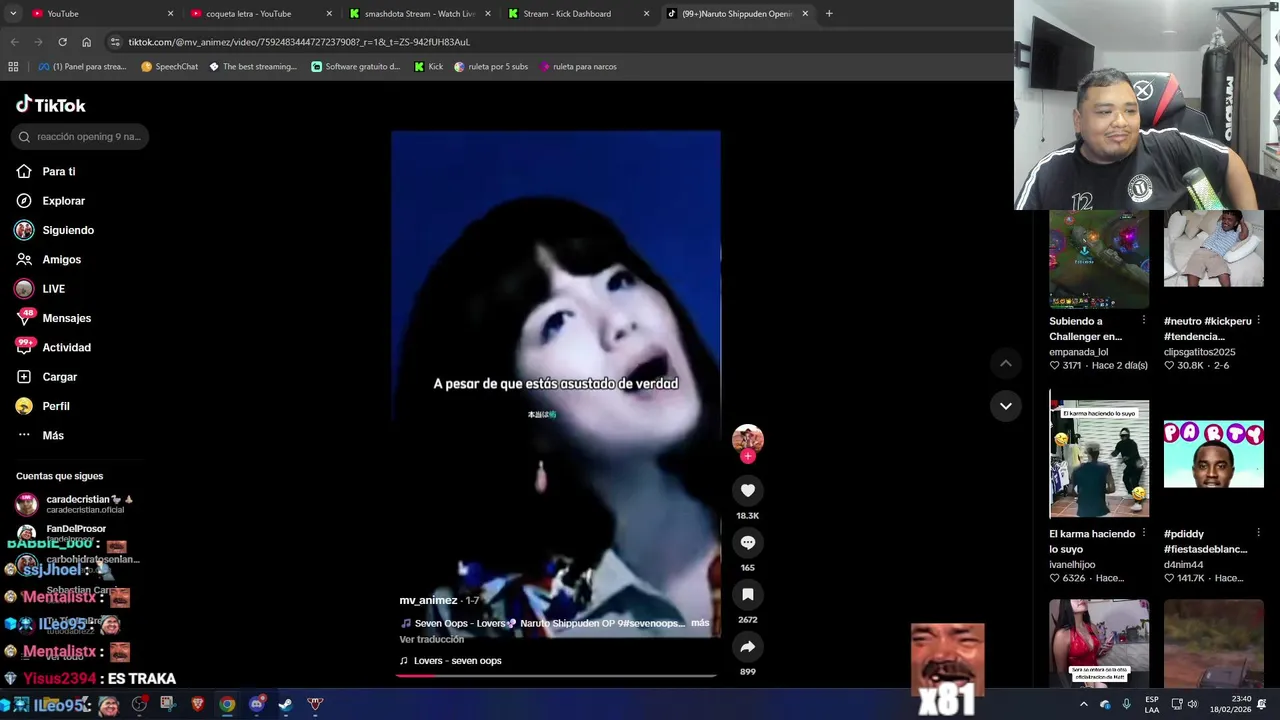1280x720 pixels.
Task: Click Cargar to upload a video
Action: pyautogui.click(x=46, y=377)
